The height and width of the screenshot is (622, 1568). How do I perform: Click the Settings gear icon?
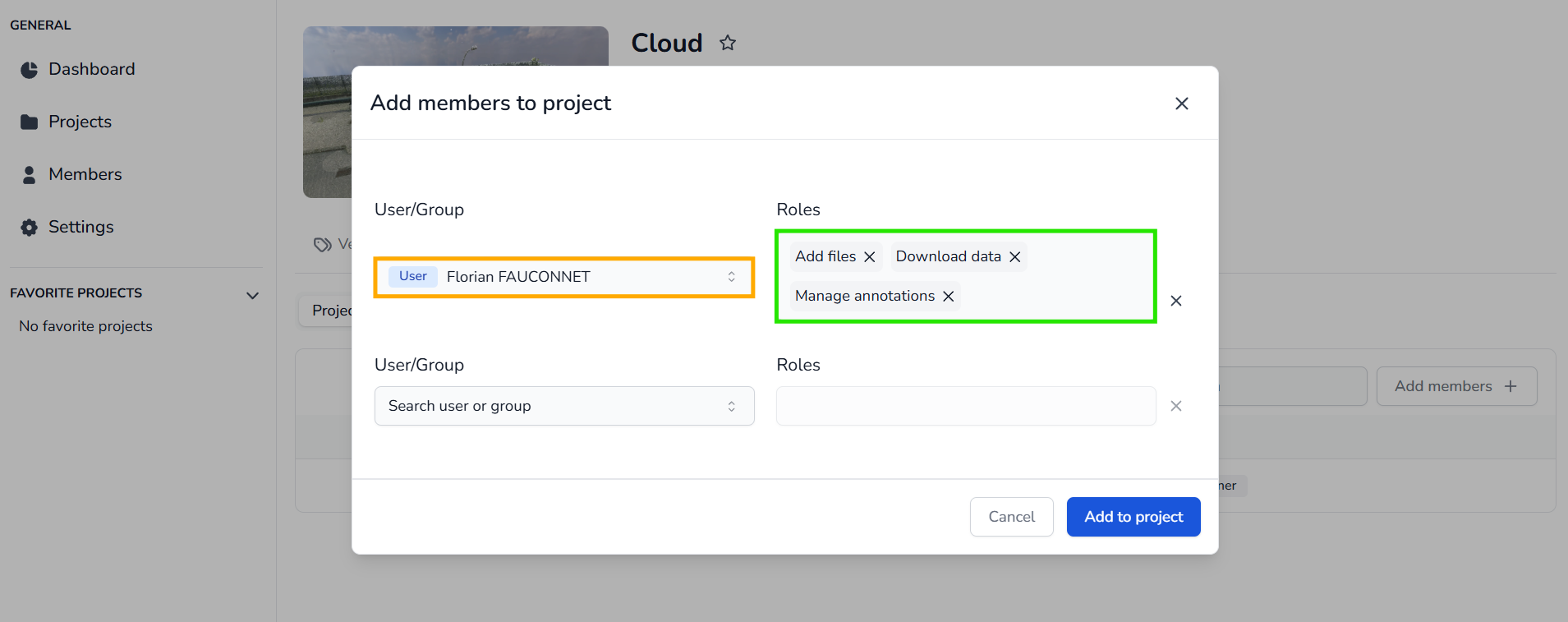(30, 228)
